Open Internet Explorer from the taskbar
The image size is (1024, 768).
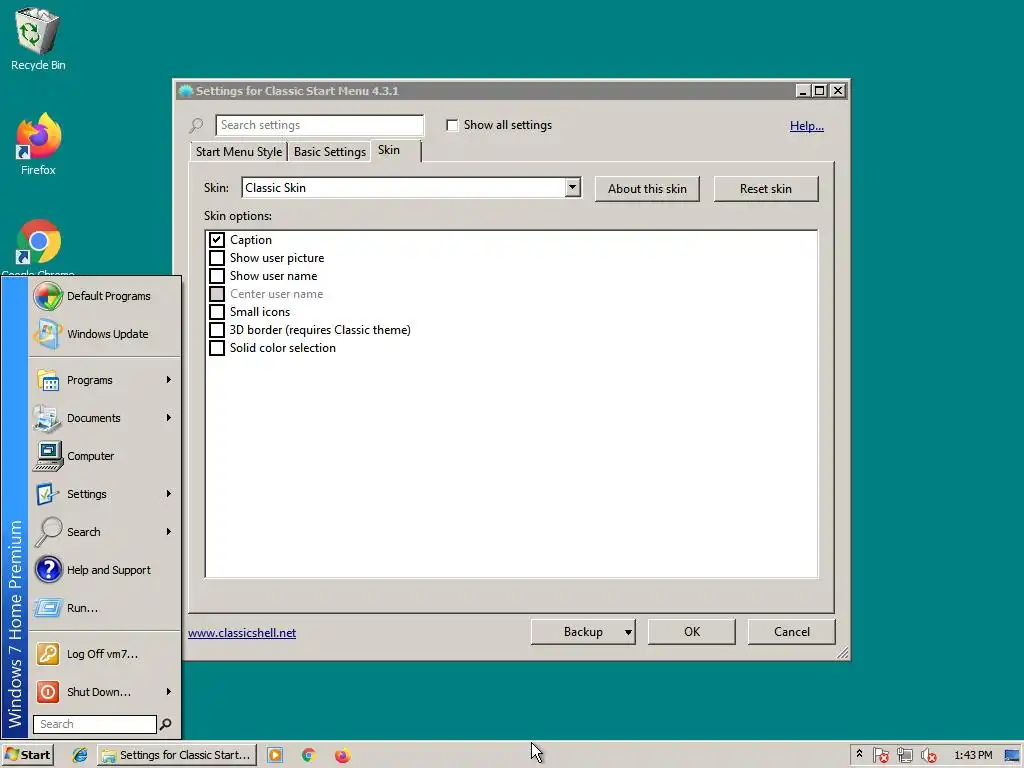80,755
